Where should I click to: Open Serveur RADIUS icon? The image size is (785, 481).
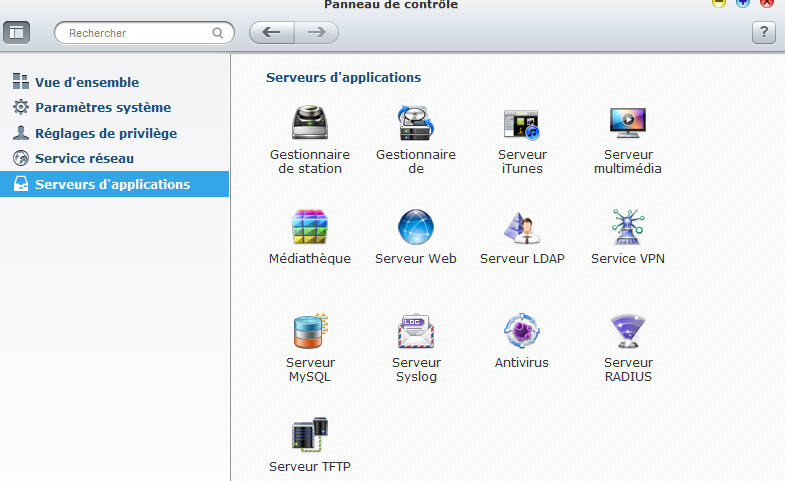628,331
